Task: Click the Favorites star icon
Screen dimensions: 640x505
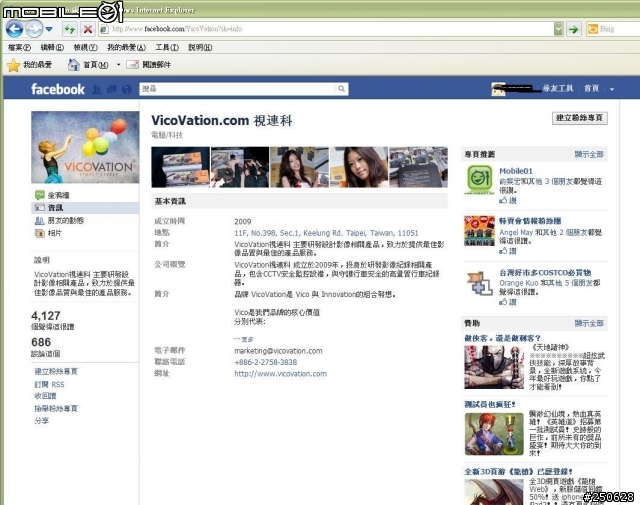Action: click(x=13, y=65)
